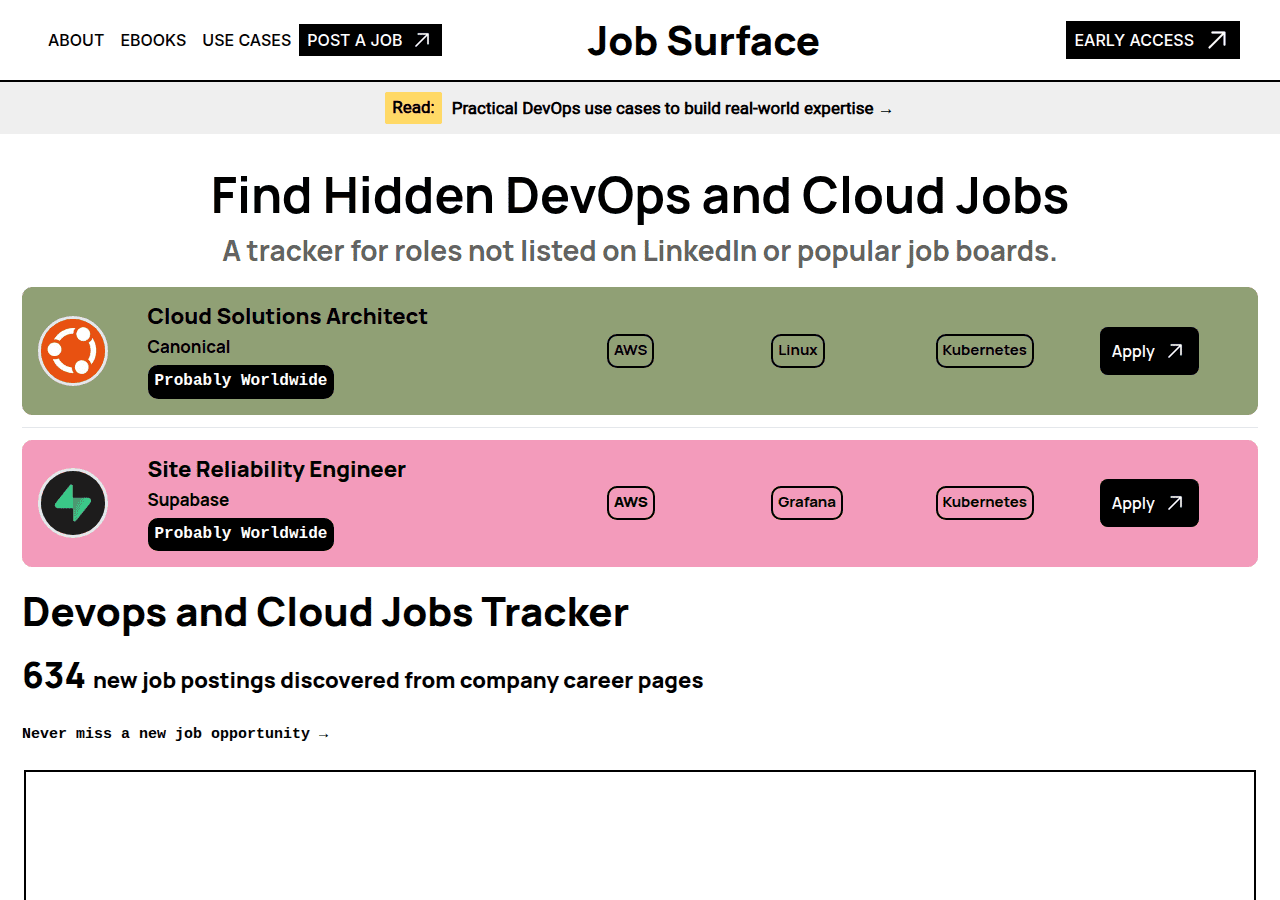Select Kubernetes tag on Supabase job
1280x900 pixels.
(985, 503)
